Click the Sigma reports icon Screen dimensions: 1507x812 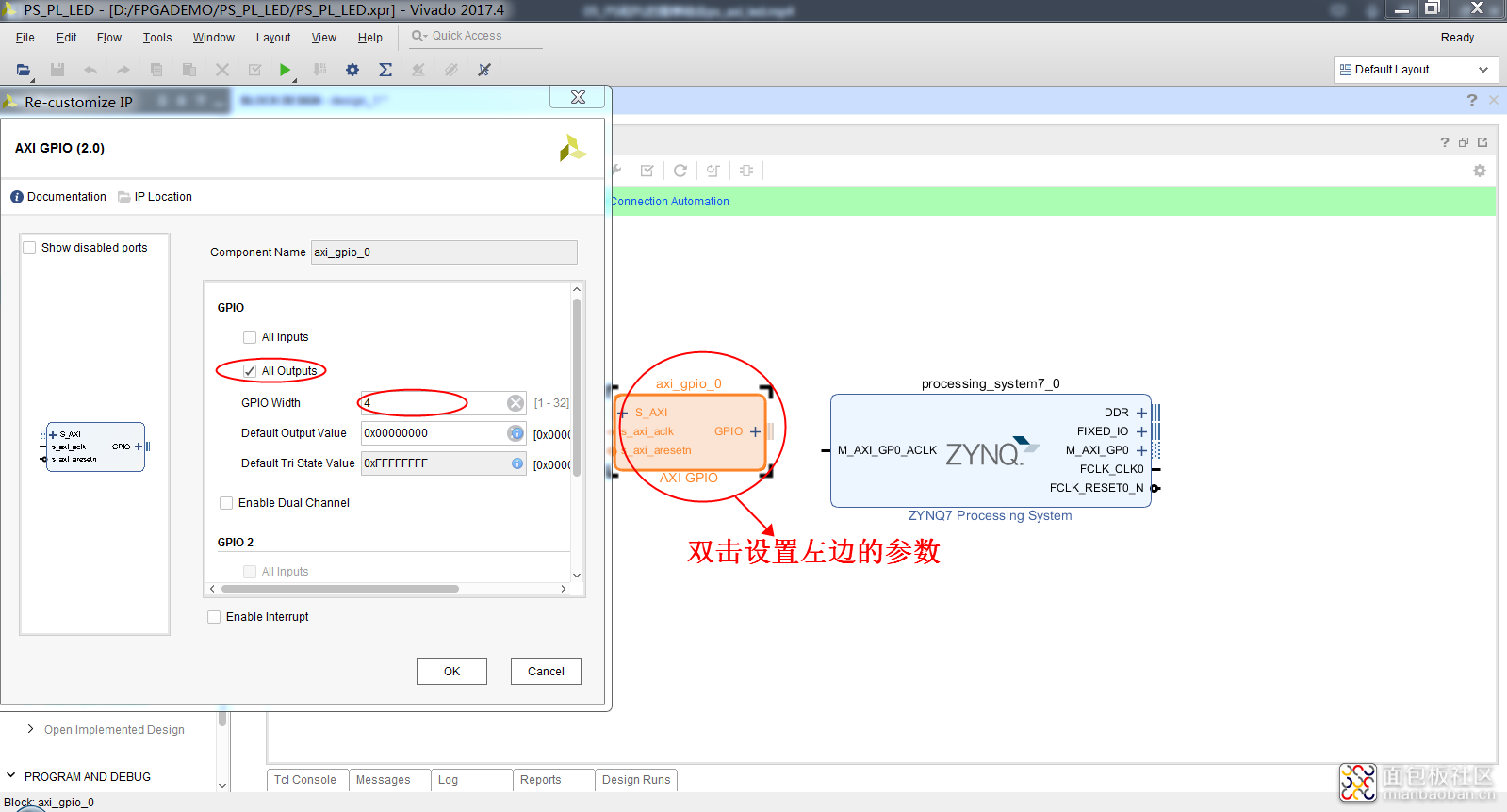(x=385, y=70)
